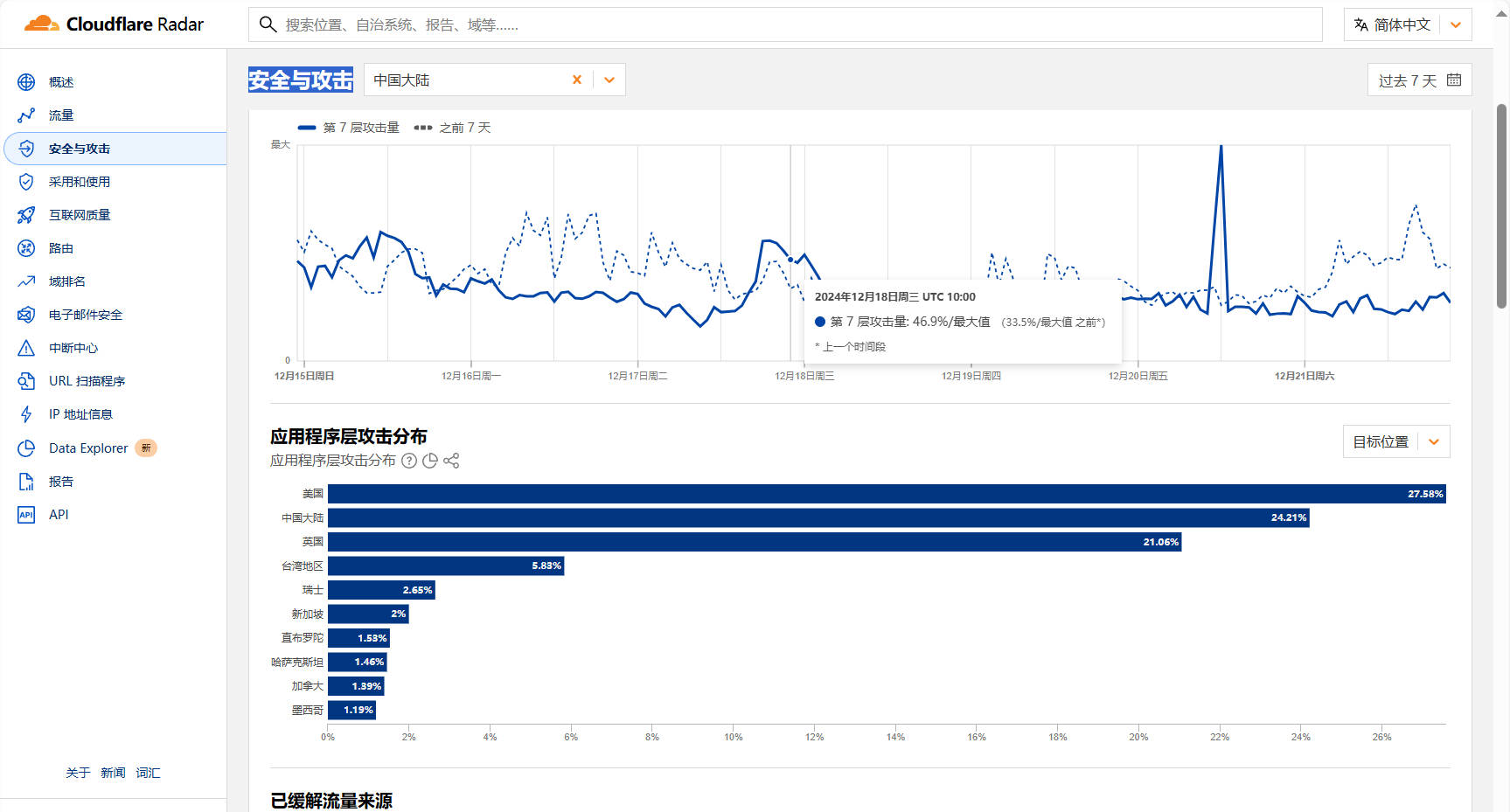Screen dimensions: 1510x812
Task: Click the share icon beside 应用程序层攻击分布
Action: 451,461
